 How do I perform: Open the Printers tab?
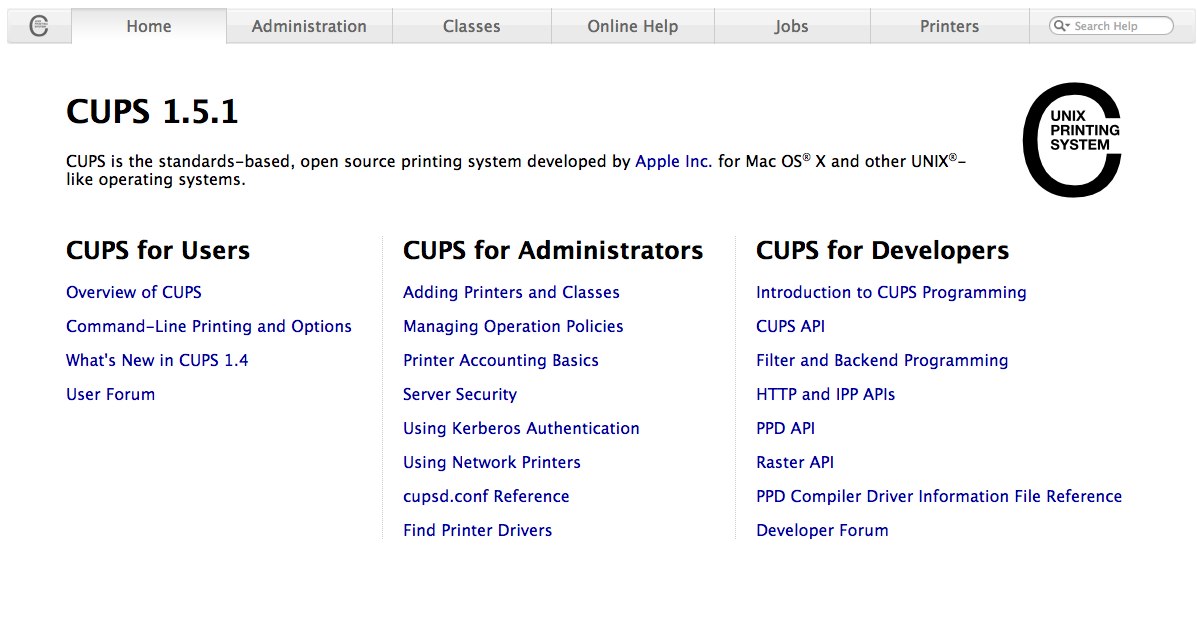950,26
